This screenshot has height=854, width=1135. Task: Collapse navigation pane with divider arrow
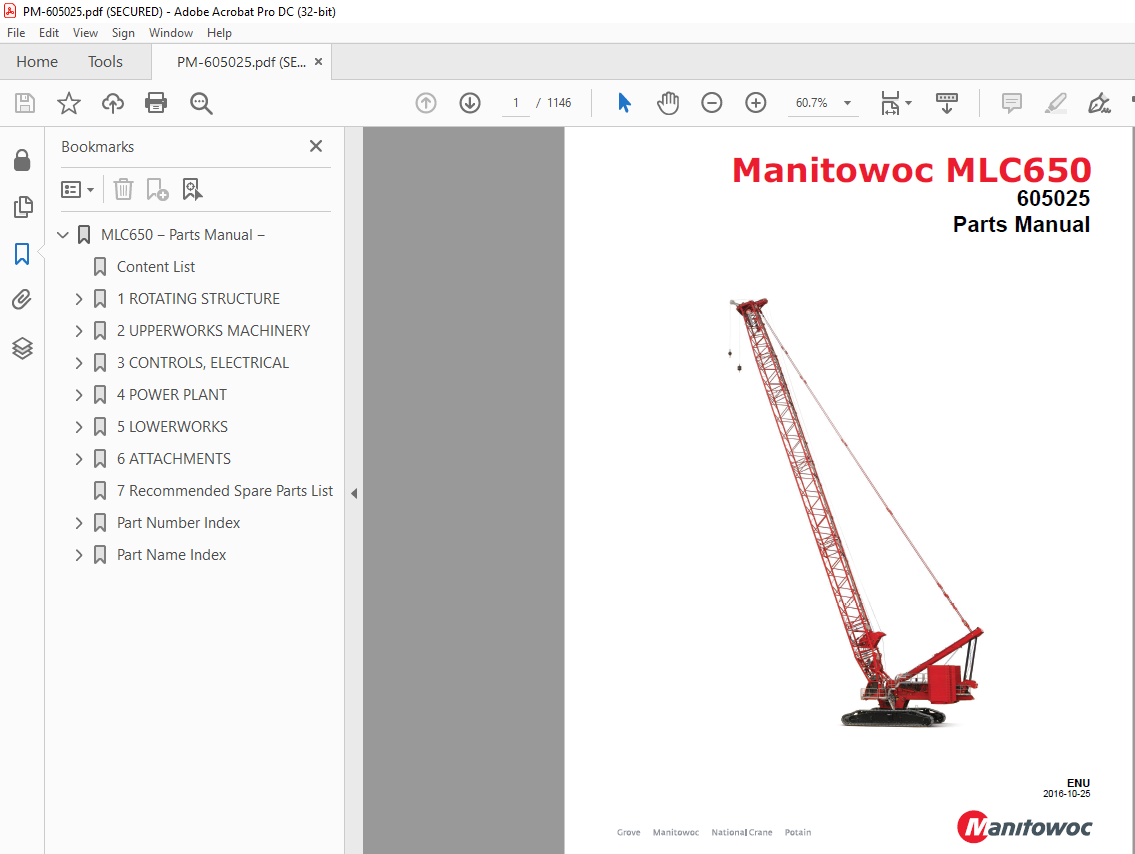pos(354,494)
